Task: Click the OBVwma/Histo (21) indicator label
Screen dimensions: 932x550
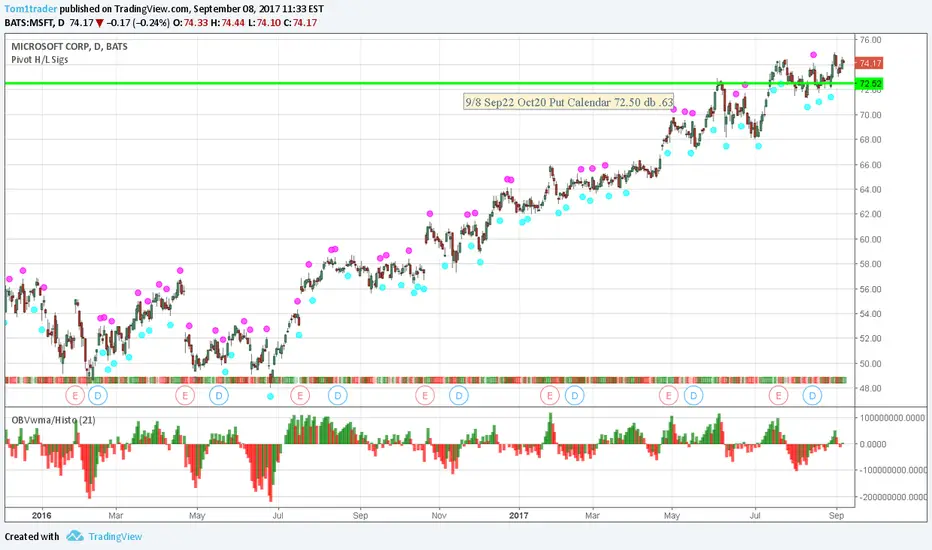Action: click(53, 420)
